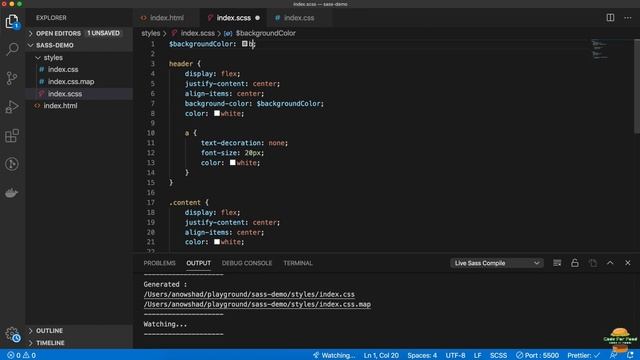Click color swatch on line 1
Image resolution: width=640 pixels, height=360 pixels.
pos(244,44)
